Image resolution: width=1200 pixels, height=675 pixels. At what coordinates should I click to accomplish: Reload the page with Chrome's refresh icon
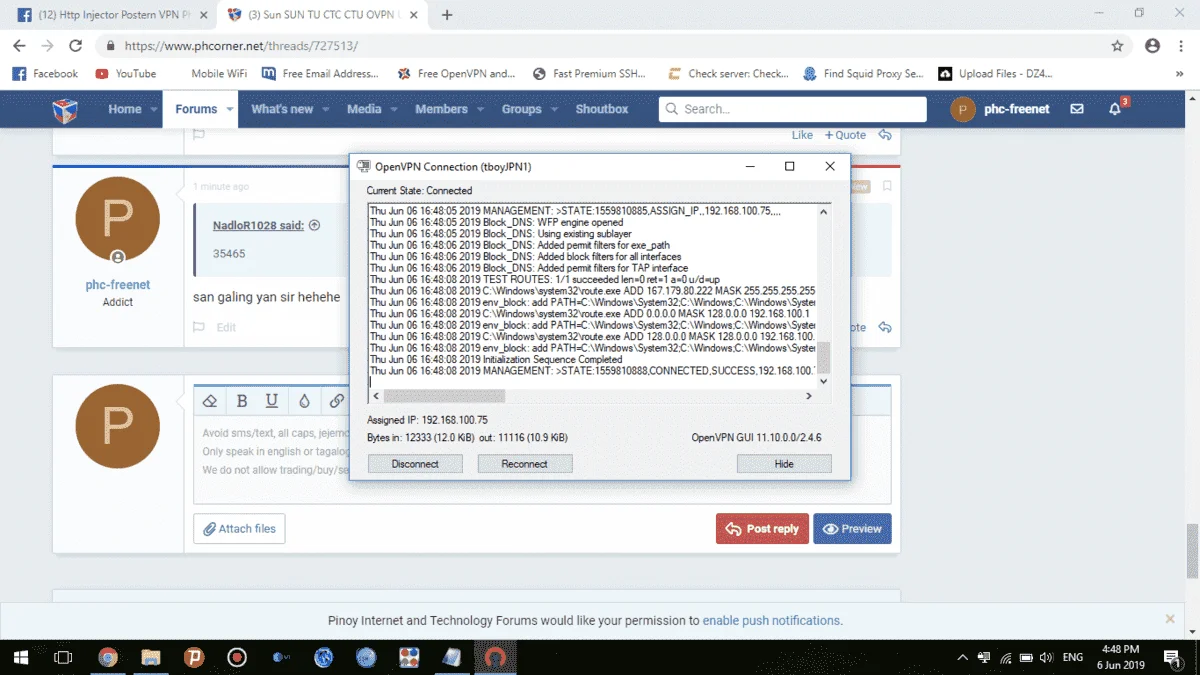pyautogui.click(x=75, y=46)
